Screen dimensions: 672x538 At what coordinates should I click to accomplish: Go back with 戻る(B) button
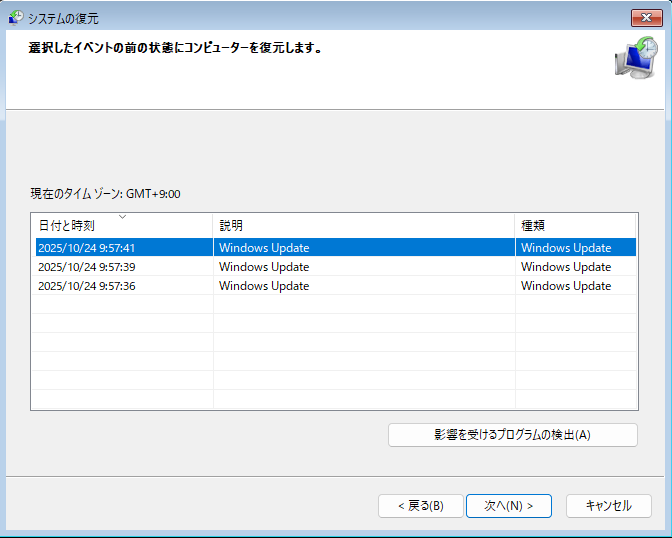tap(420, 506)
